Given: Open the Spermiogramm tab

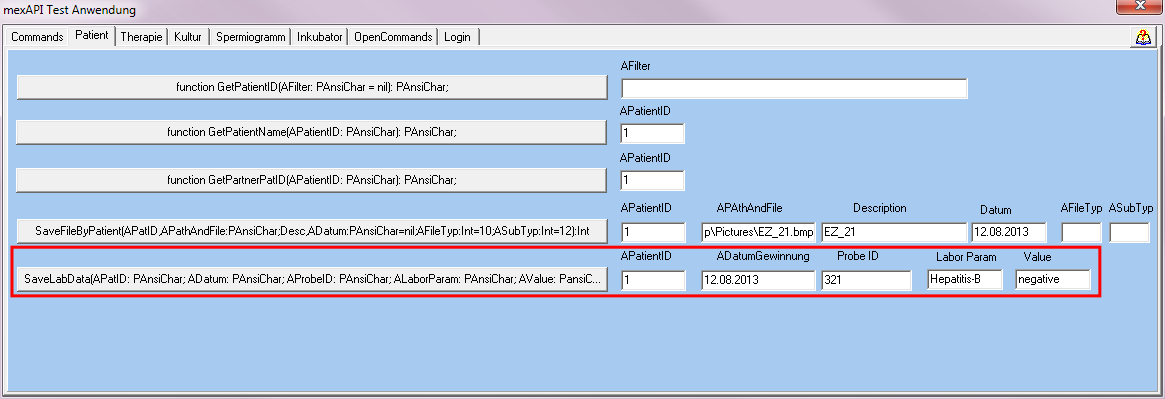Looking at the screenshot, I should pyautogui.click(x=250, y=37).
